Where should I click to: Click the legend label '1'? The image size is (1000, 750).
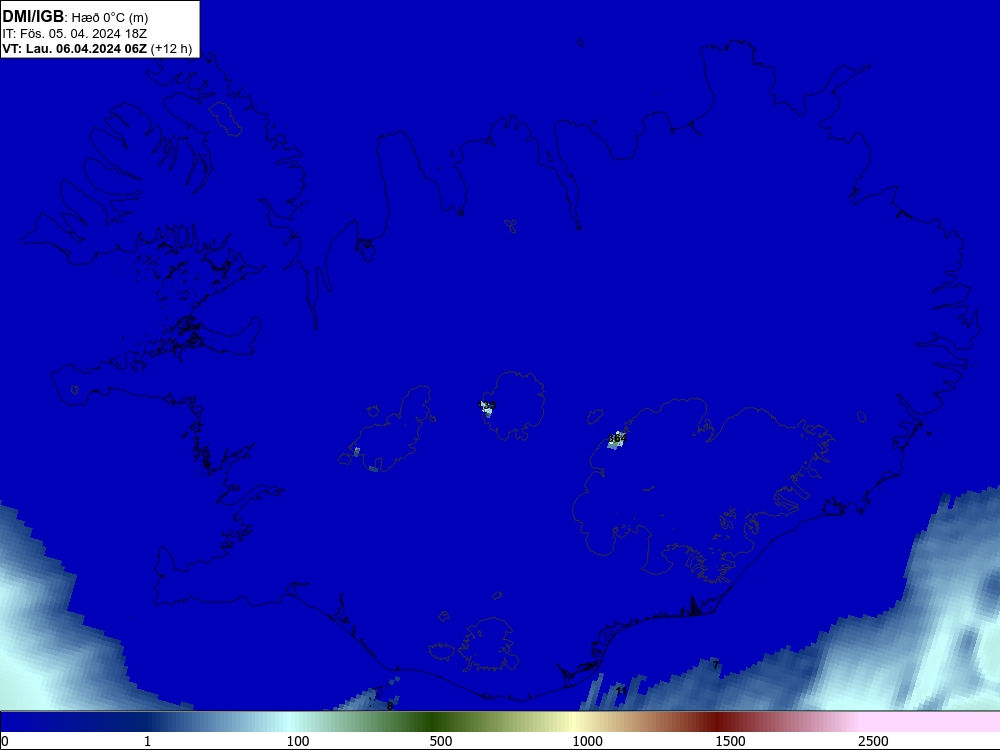(x=147, y=741)
